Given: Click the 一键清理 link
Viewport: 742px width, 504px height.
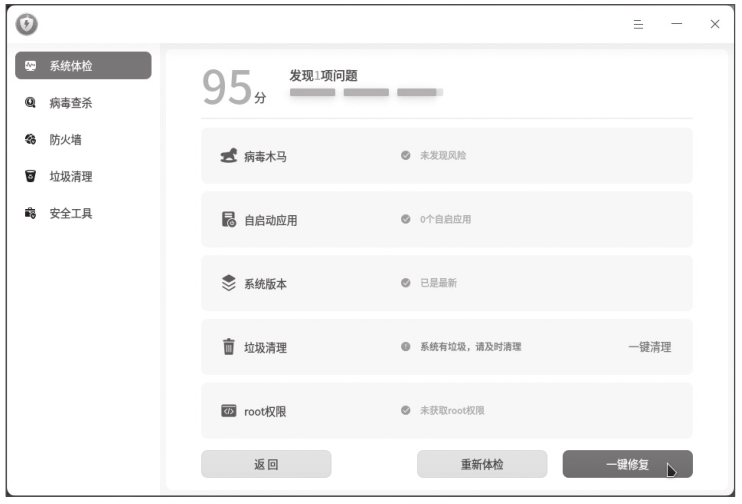Looking at the screenshot, I should click(x=649, y=347).
